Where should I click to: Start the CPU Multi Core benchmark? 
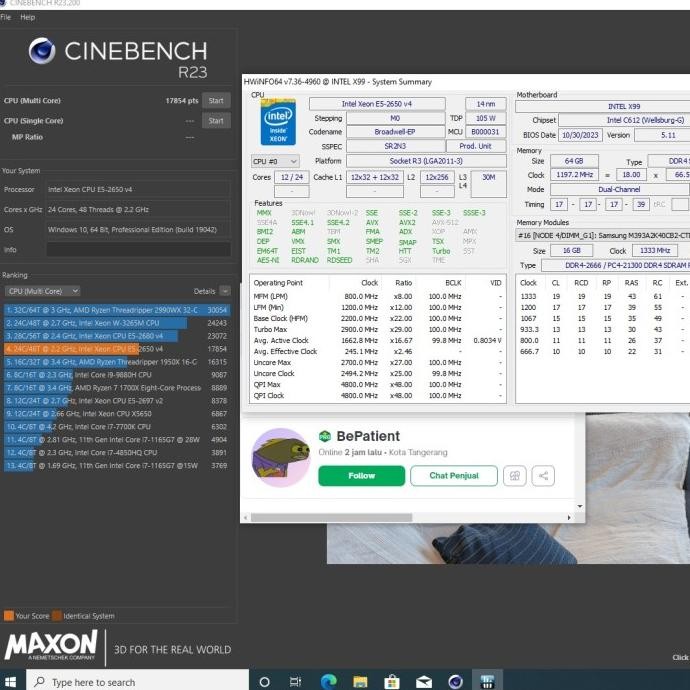(216, 101)
